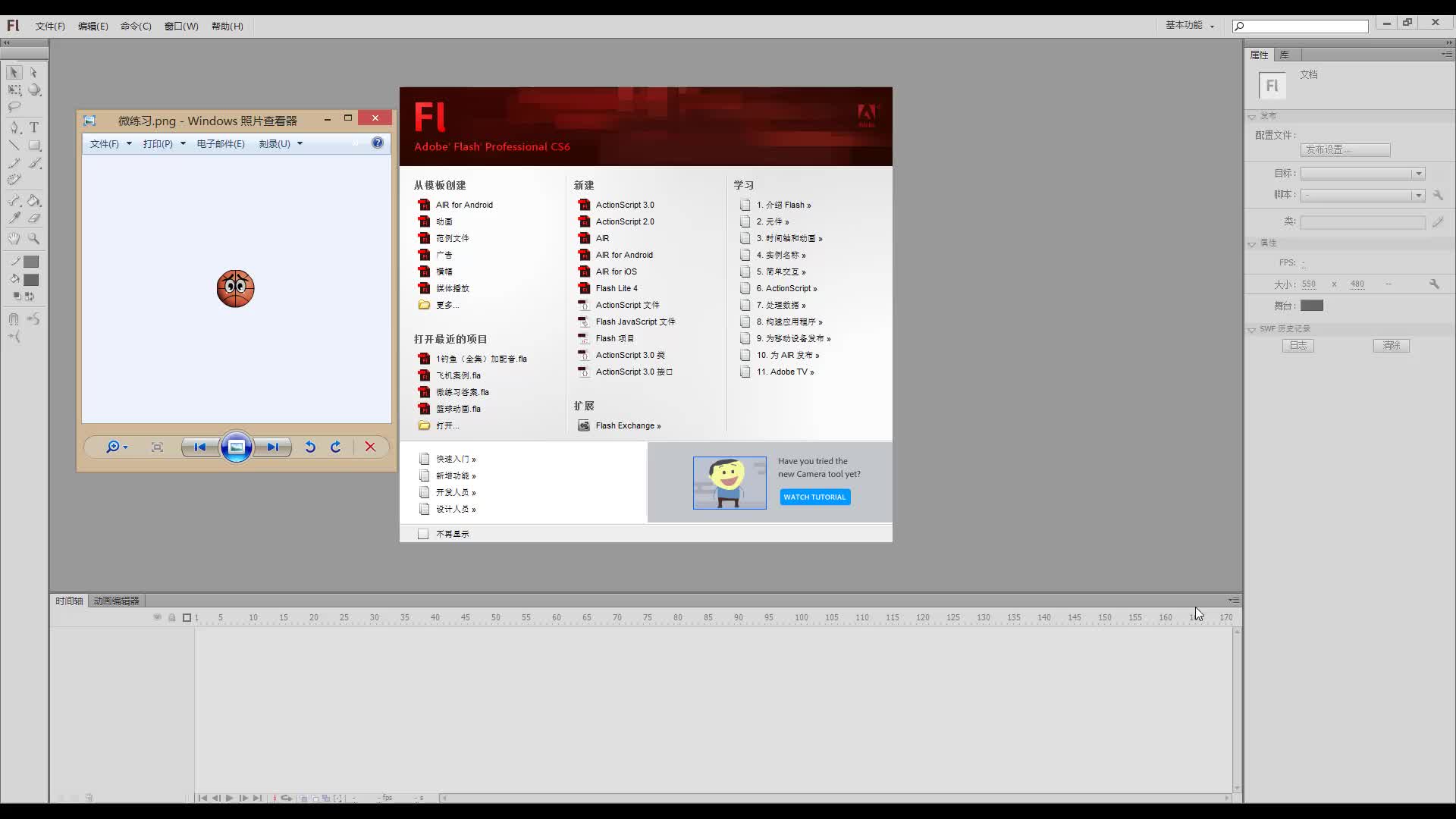Toggle the timeline show/hide layers eye icon
Screen dimensions: 1456x819
tap(158, 617)
